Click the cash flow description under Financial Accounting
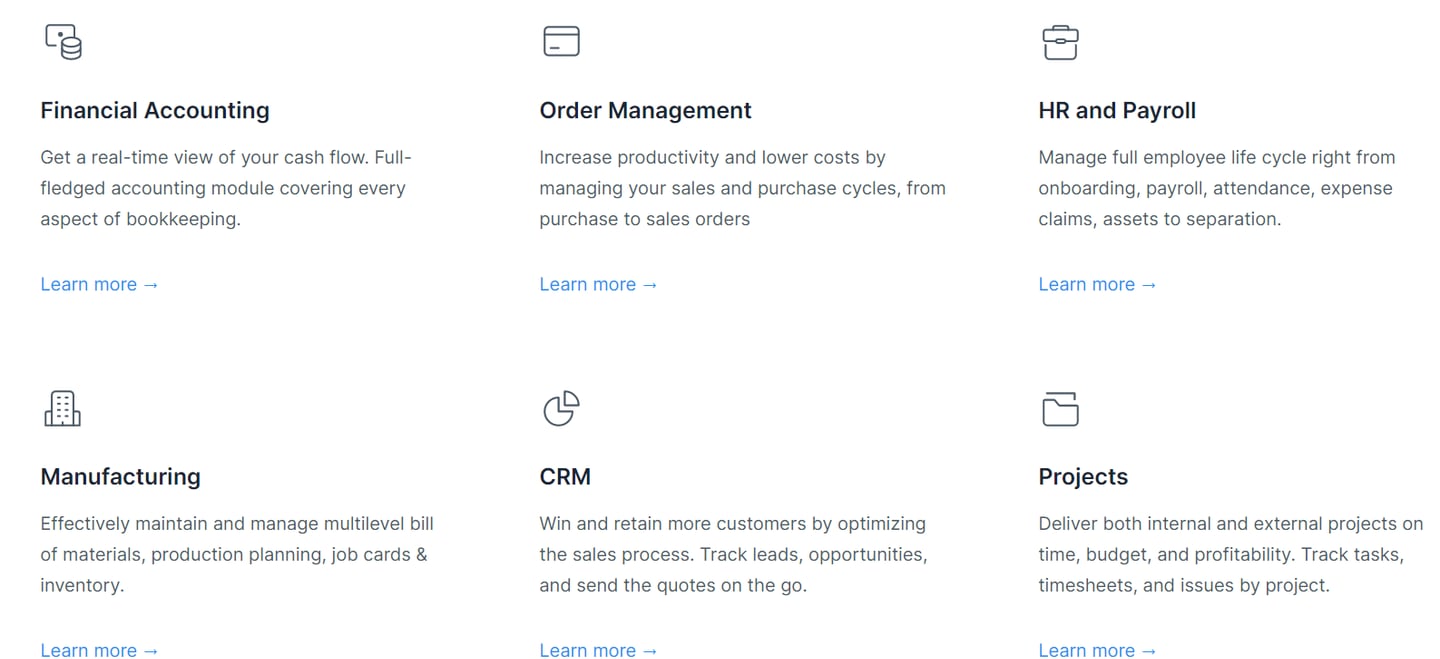Screen dimensions: 1440x659 click(x=226, y=188)
